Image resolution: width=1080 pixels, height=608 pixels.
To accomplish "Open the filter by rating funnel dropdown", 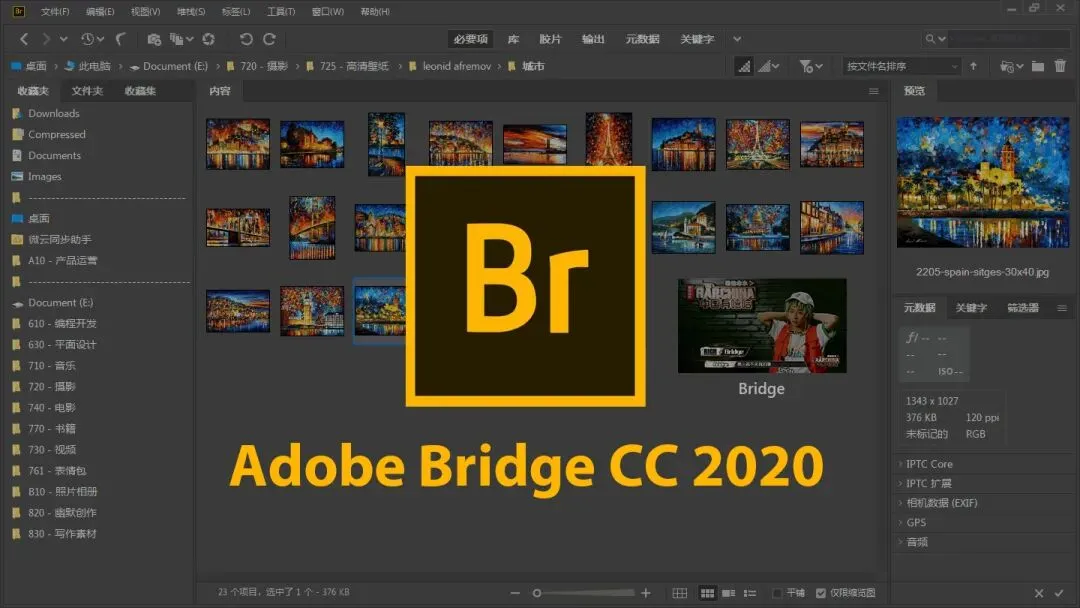I will pyautogui.click(x=811, y=66).
